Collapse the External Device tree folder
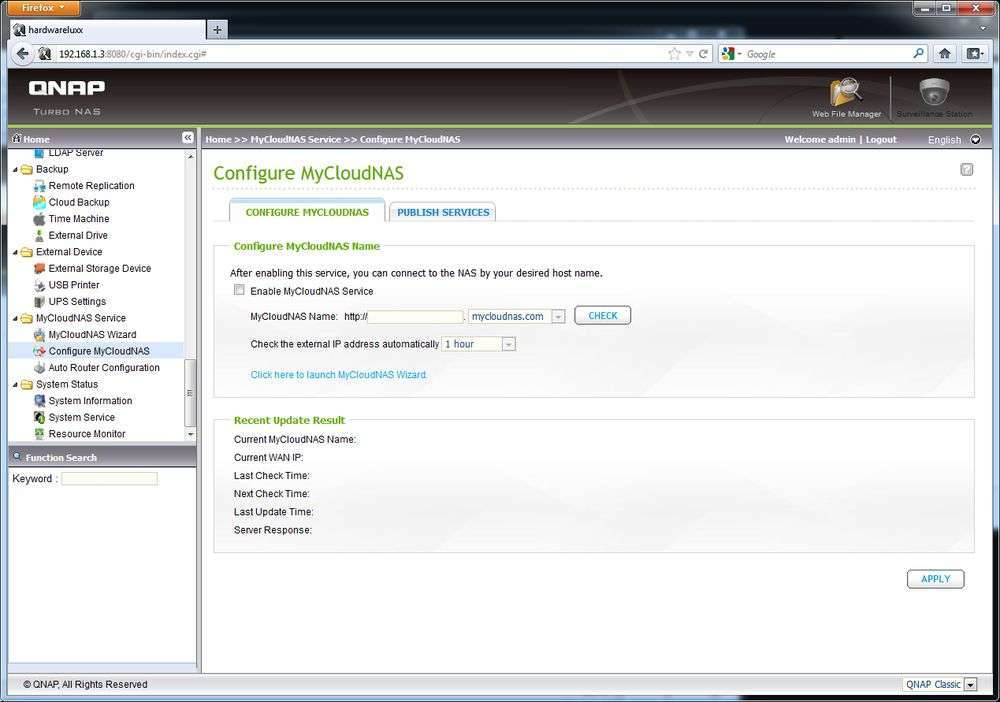Screen dimensions: 1000x702 (x=15, y=252)
